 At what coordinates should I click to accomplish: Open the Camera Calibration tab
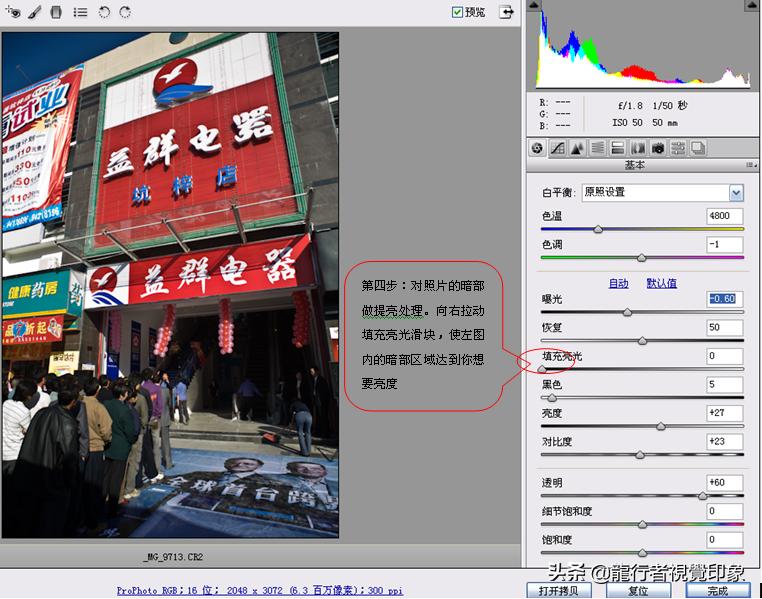(658, 148)
